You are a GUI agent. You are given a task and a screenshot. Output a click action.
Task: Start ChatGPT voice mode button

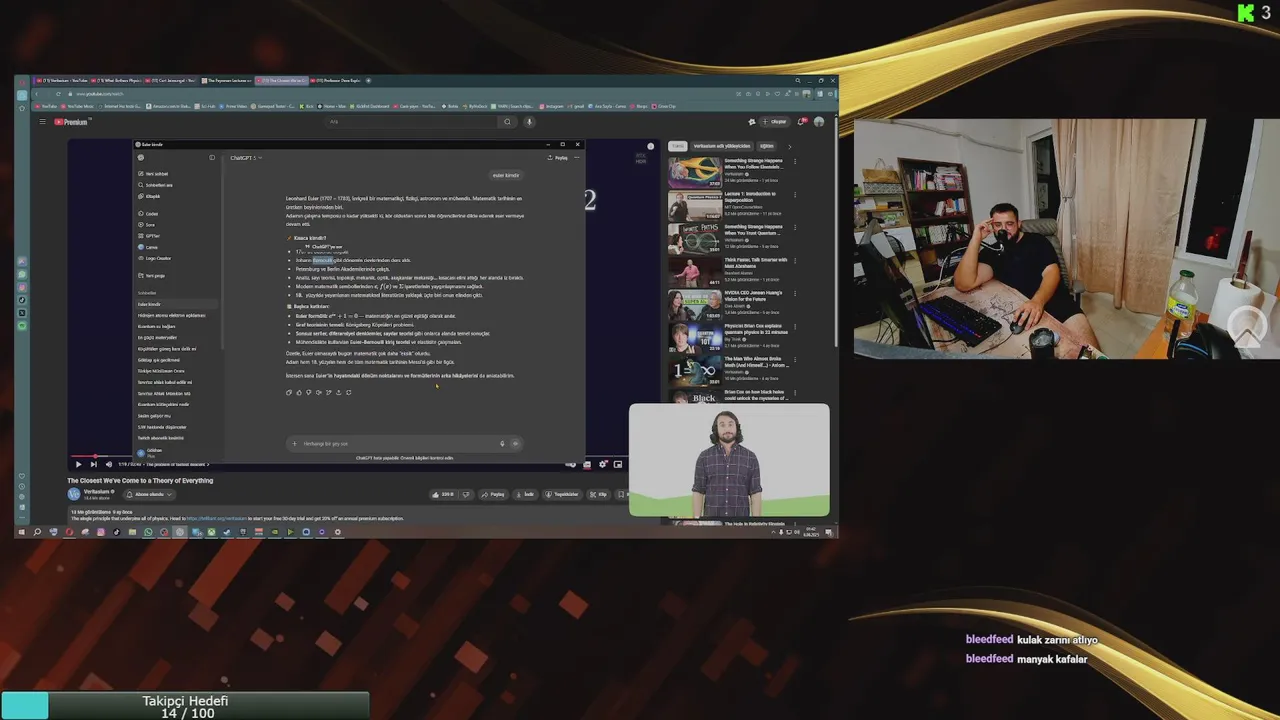pyautogui.click(x=515, y=444)
